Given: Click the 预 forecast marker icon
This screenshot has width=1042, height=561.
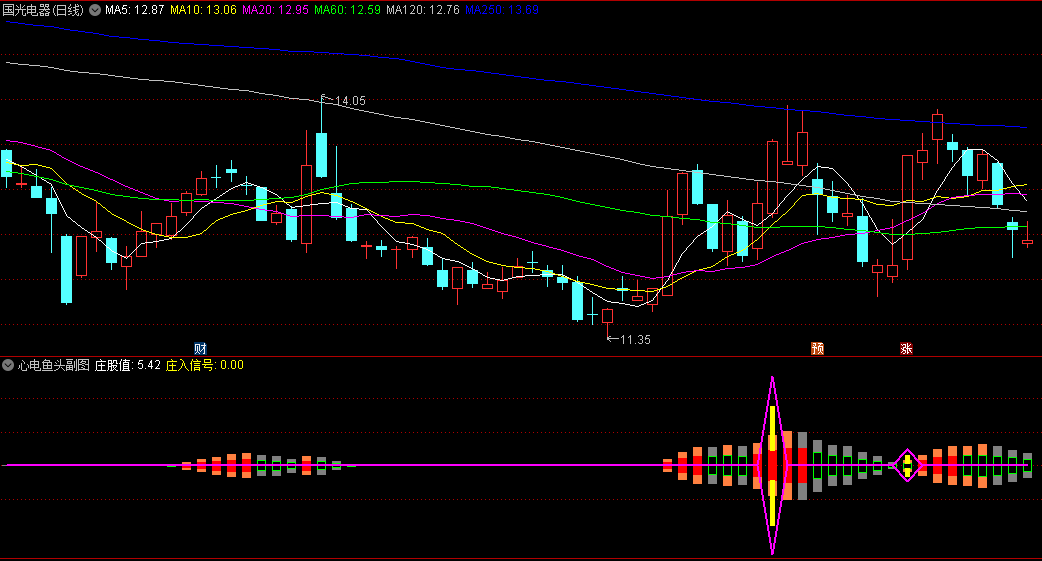Looking at the screenshot, I should [x=817, y=348].
